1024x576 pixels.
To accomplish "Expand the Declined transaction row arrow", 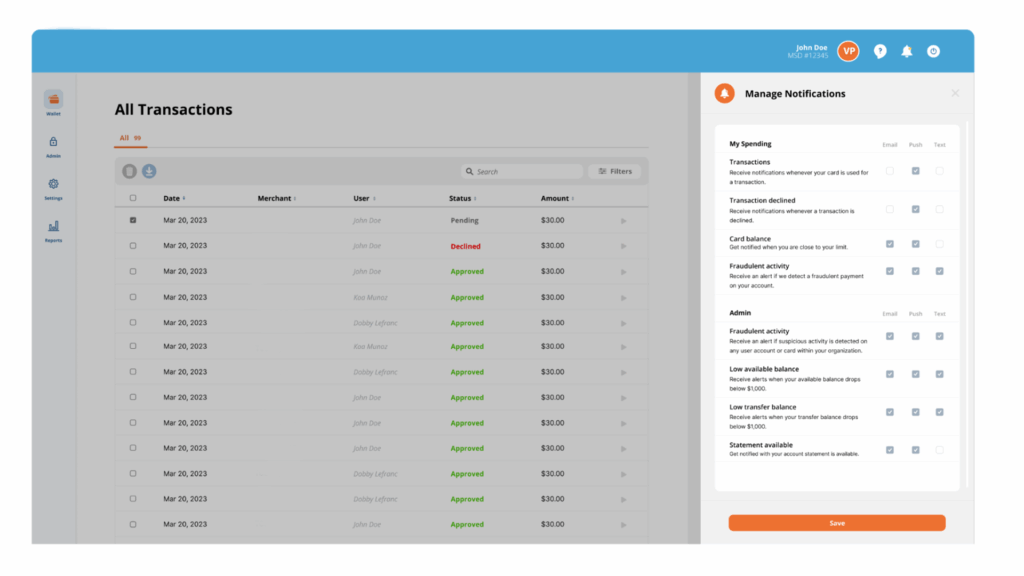I will coord(624,246).
